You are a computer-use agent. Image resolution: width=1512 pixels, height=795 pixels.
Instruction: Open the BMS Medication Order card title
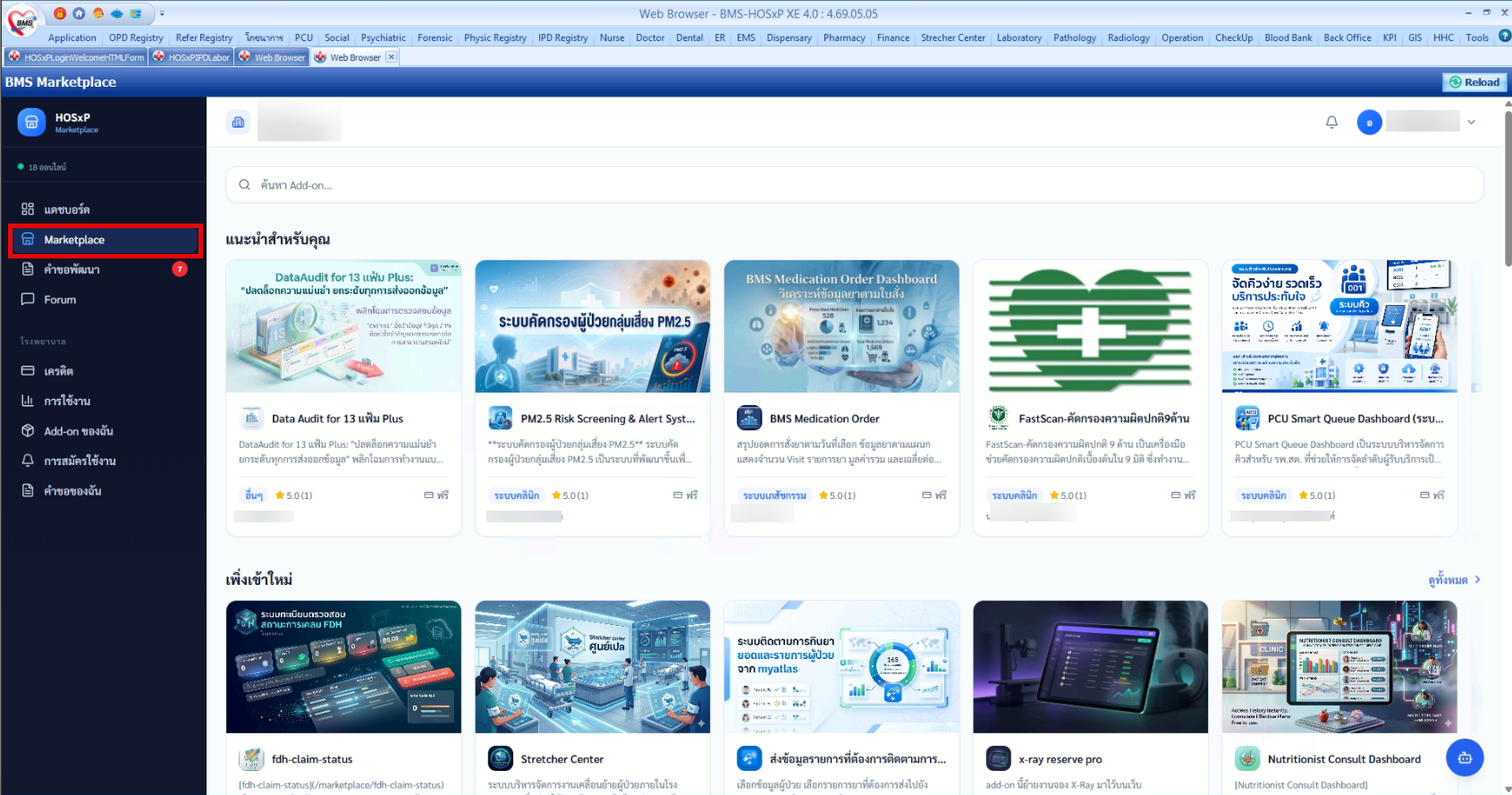[x=824, y=419]
